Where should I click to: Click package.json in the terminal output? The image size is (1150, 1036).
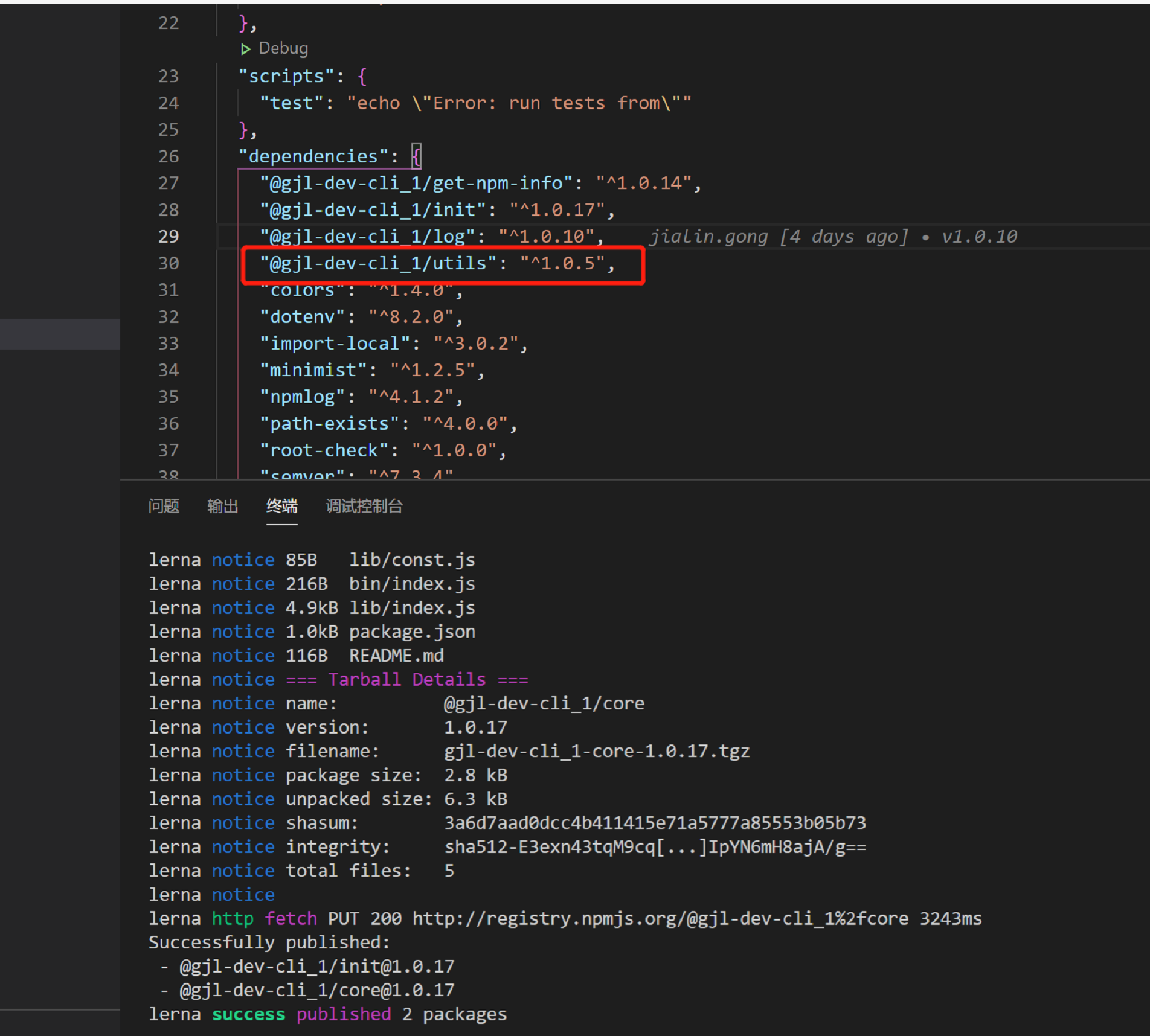(413, 632)
